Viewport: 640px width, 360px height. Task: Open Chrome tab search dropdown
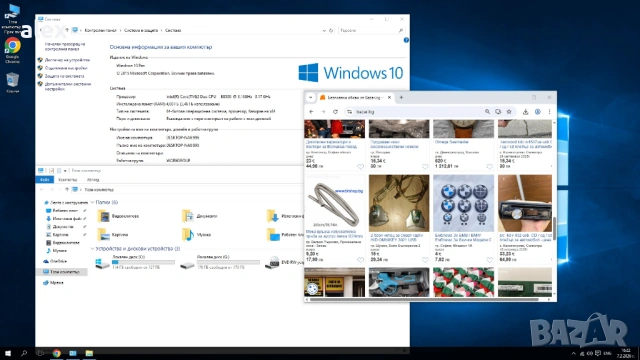coord(311,98)
